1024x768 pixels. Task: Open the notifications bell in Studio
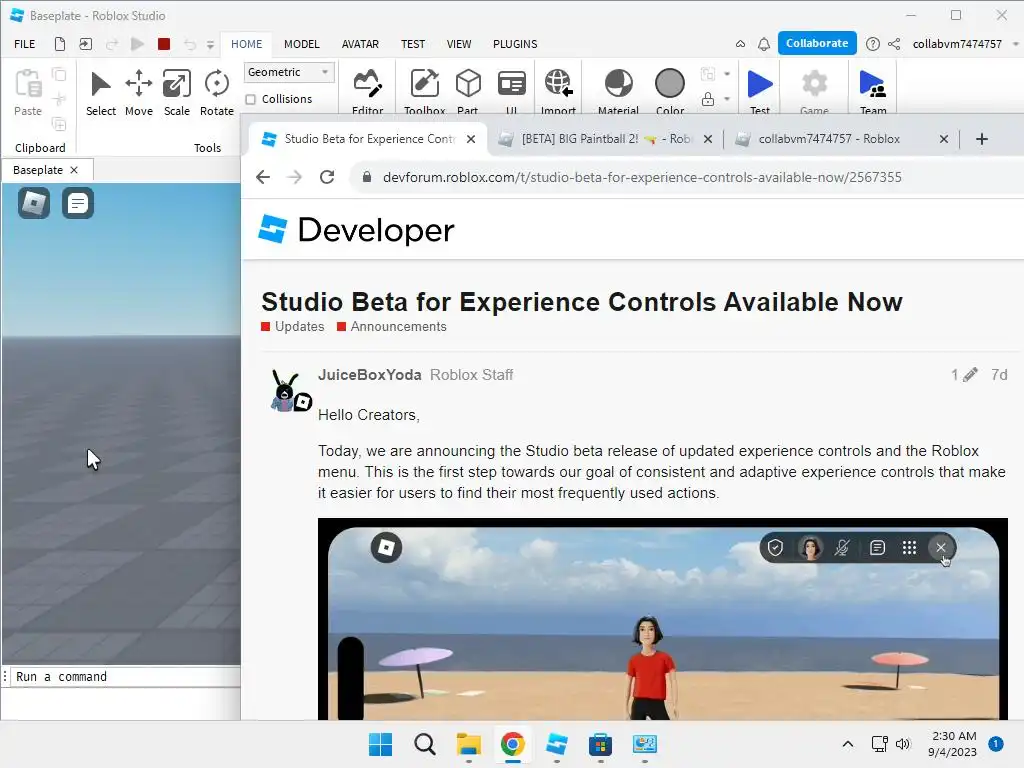point(763,44)
